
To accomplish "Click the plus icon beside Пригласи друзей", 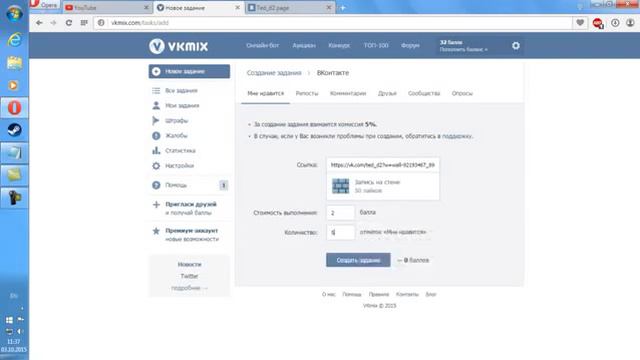I will point(156,204).
